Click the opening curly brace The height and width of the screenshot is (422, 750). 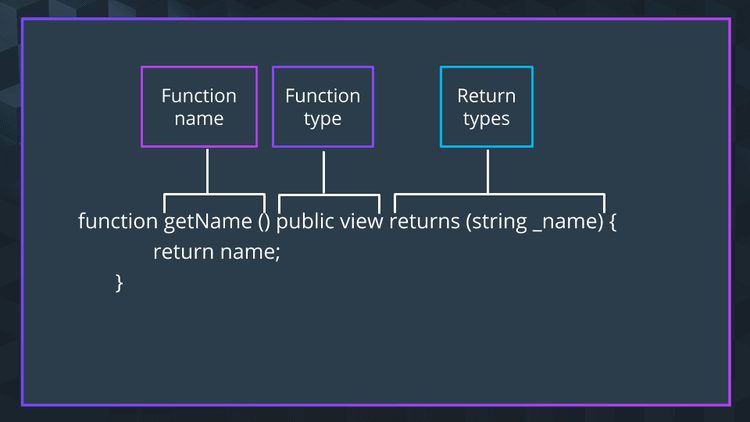coord(613,221)
